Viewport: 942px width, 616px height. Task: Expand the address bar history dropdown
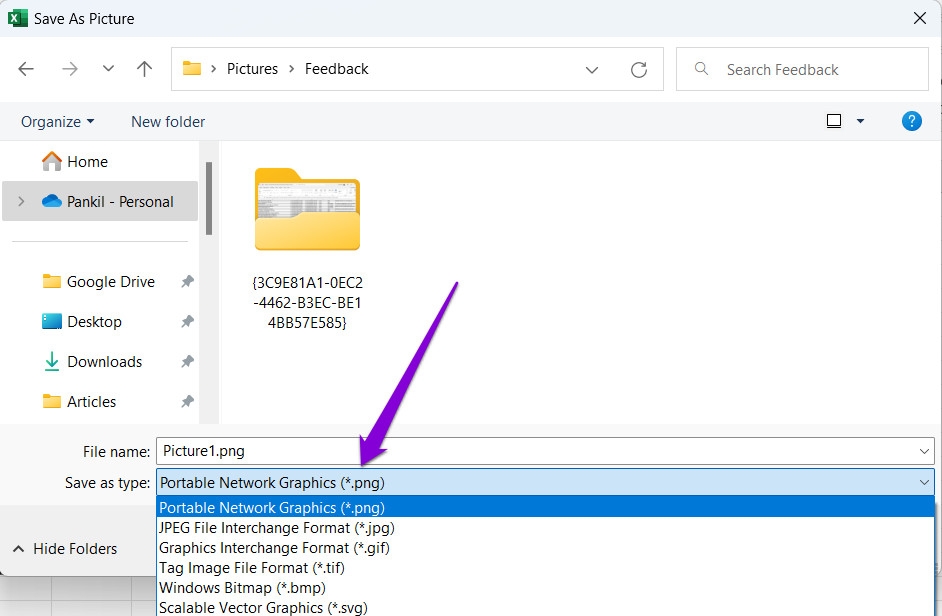click(x=592, y=70)
